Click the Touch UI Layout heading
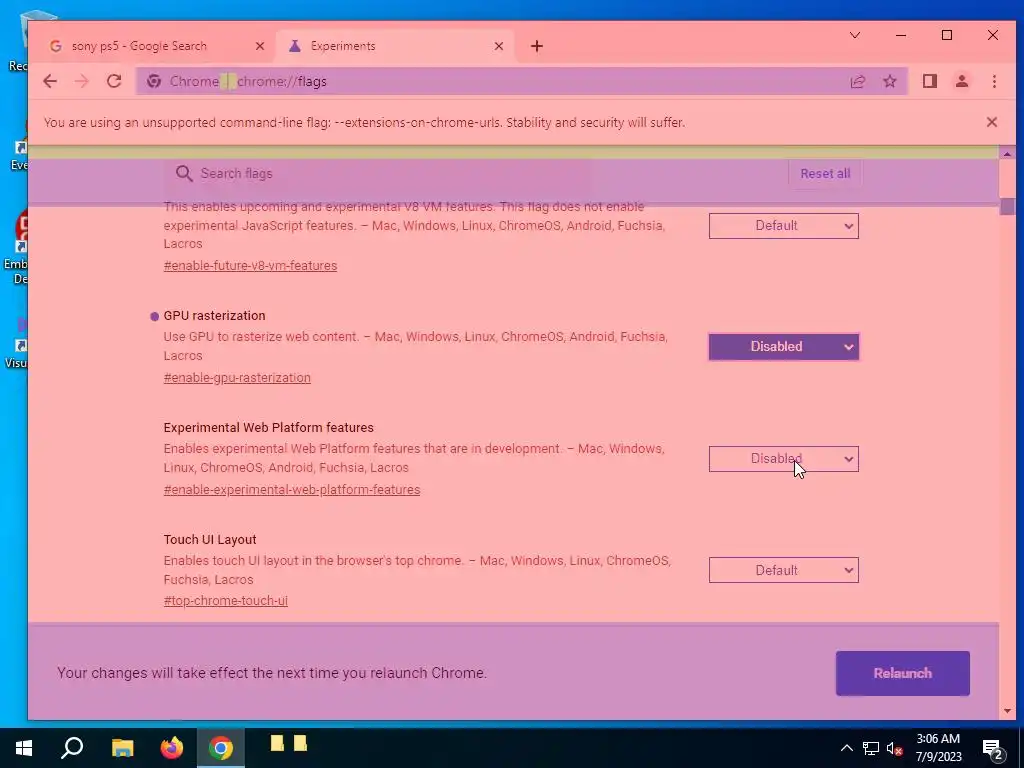 pos(210,539)
